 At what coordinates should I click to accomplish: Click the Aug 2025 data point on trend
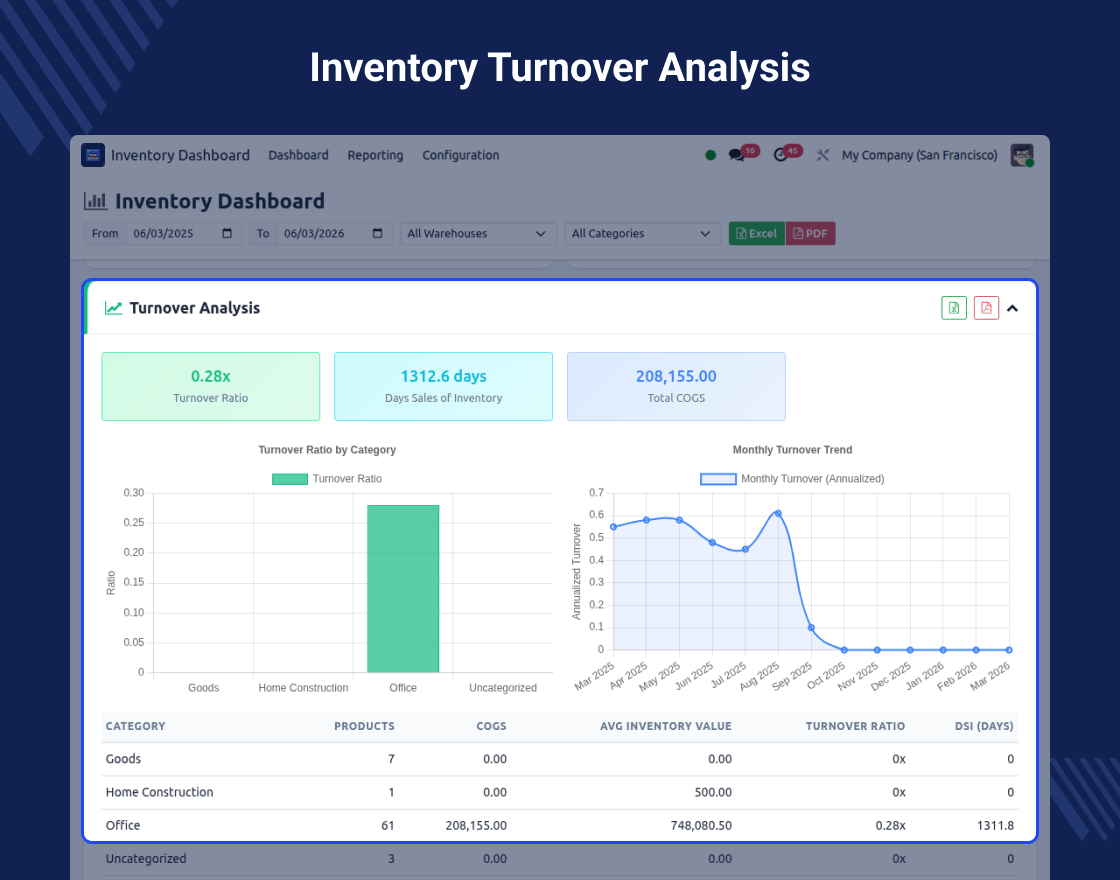point(778,514)
